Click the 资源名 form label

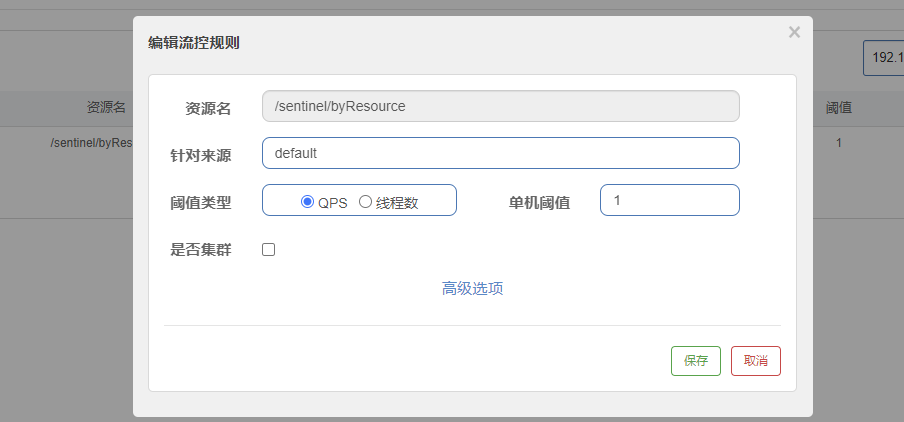208,108
